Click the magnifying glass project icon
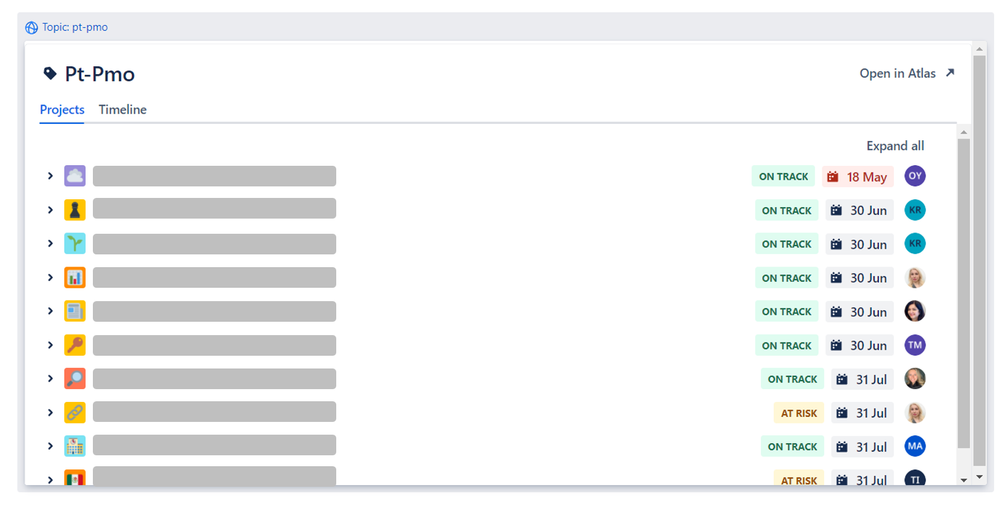This screenshot has width=999, height=510. click(75, 379)
